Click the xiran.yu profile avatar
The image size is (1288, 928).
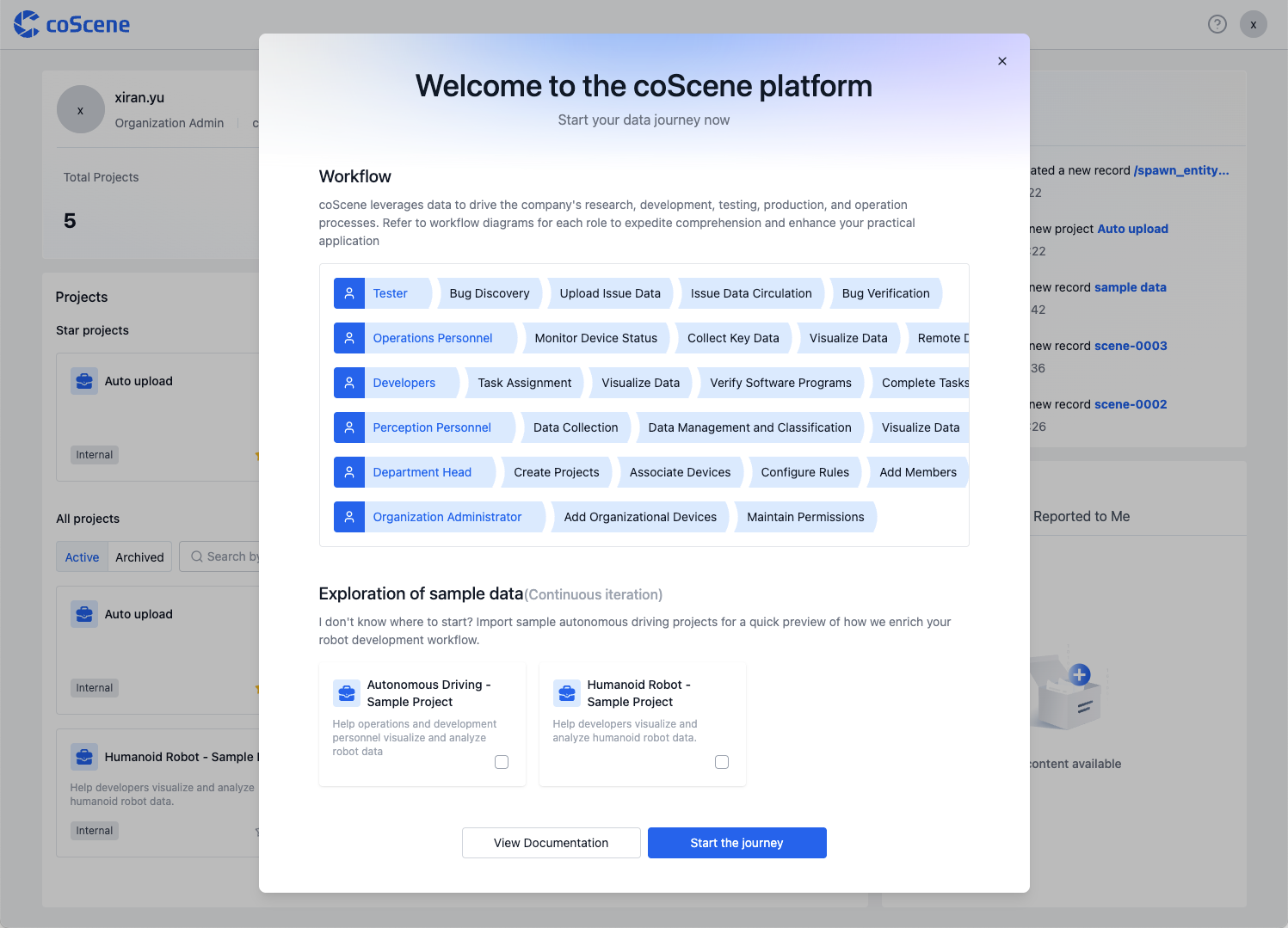click(81, 109)
